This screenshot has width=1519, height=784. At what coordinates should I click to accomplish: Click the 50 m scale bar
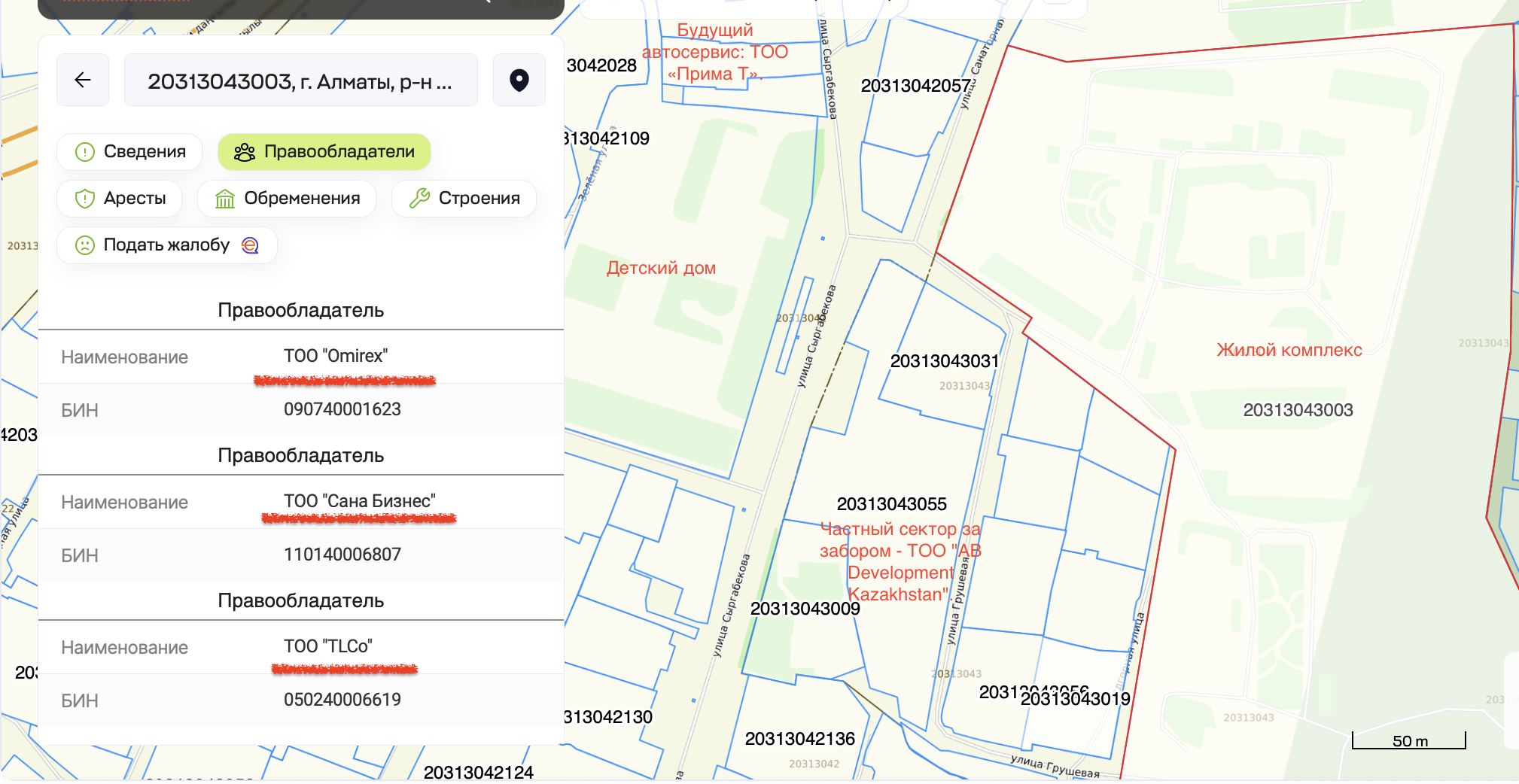point(1409,741)
